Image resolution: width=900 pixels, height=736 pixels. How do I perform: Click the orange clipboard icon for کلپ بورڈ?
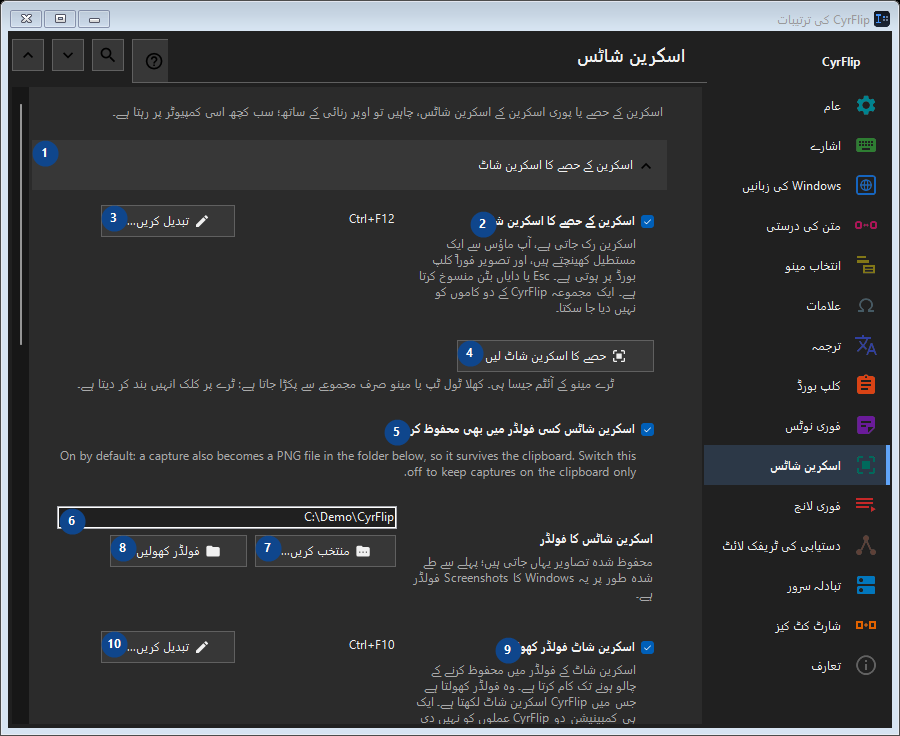coord(866,385)
